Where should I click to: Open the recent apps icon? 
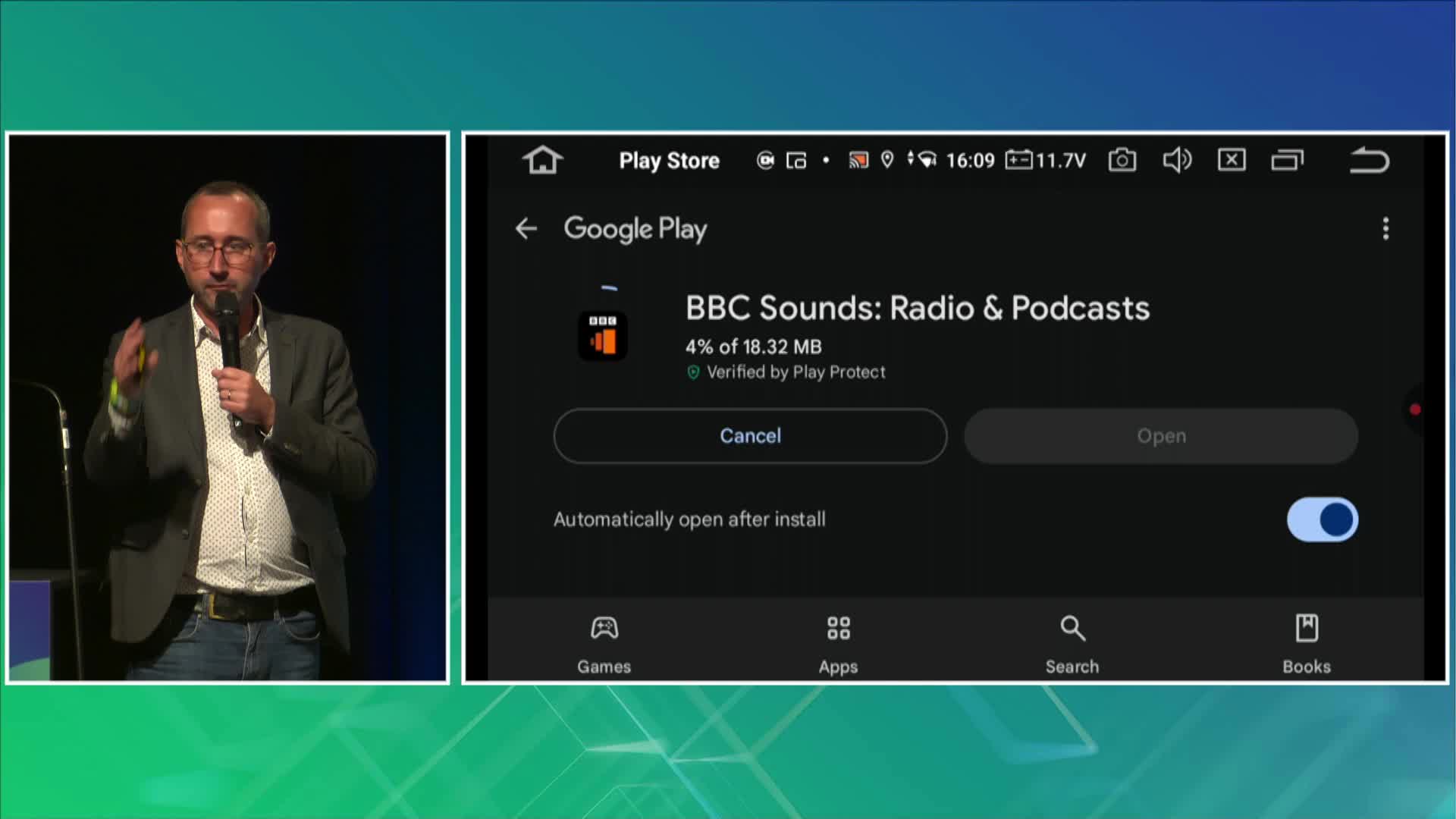1287,160
